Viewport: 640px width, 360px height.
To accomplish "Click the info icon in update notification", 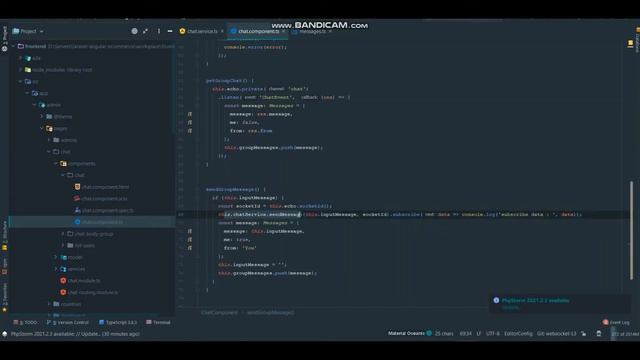I will click(496, 300).
